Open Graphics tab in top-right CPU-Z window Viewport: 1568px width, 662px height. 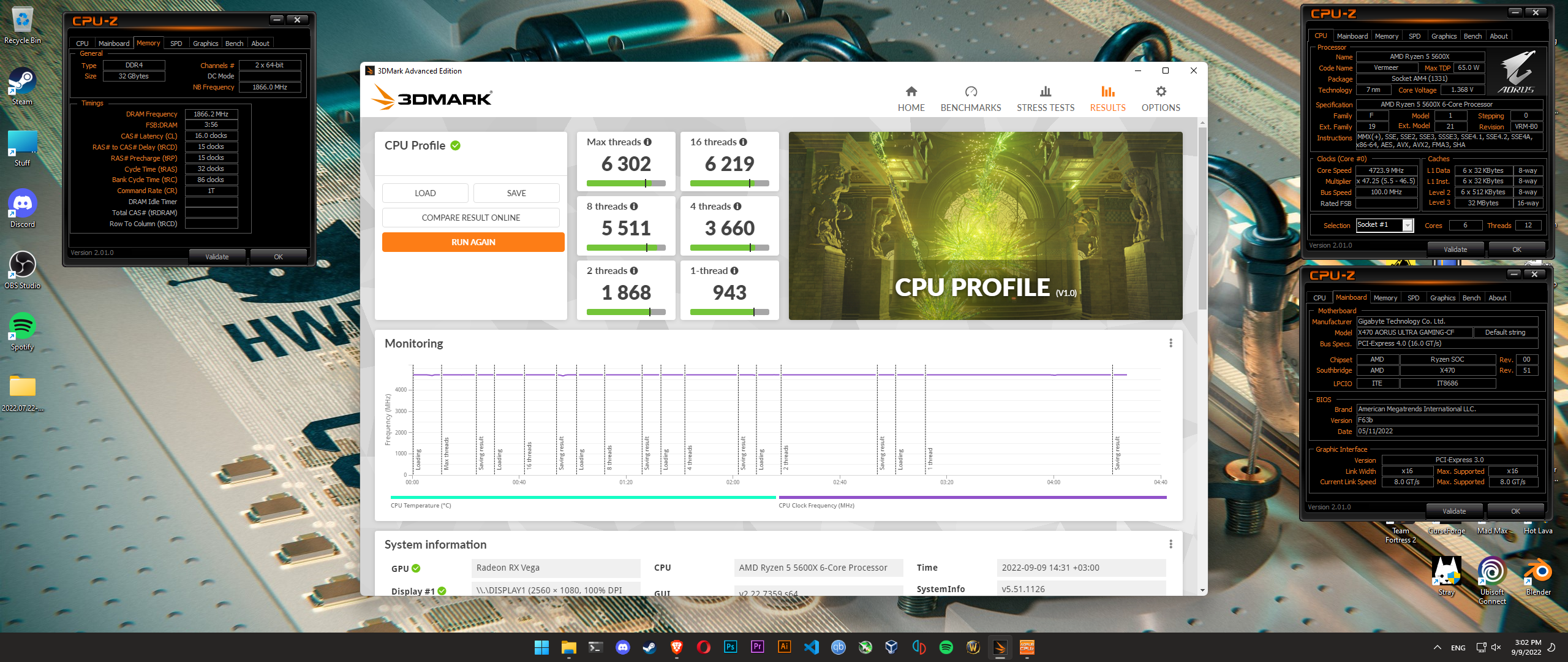tap(1444, 36)
